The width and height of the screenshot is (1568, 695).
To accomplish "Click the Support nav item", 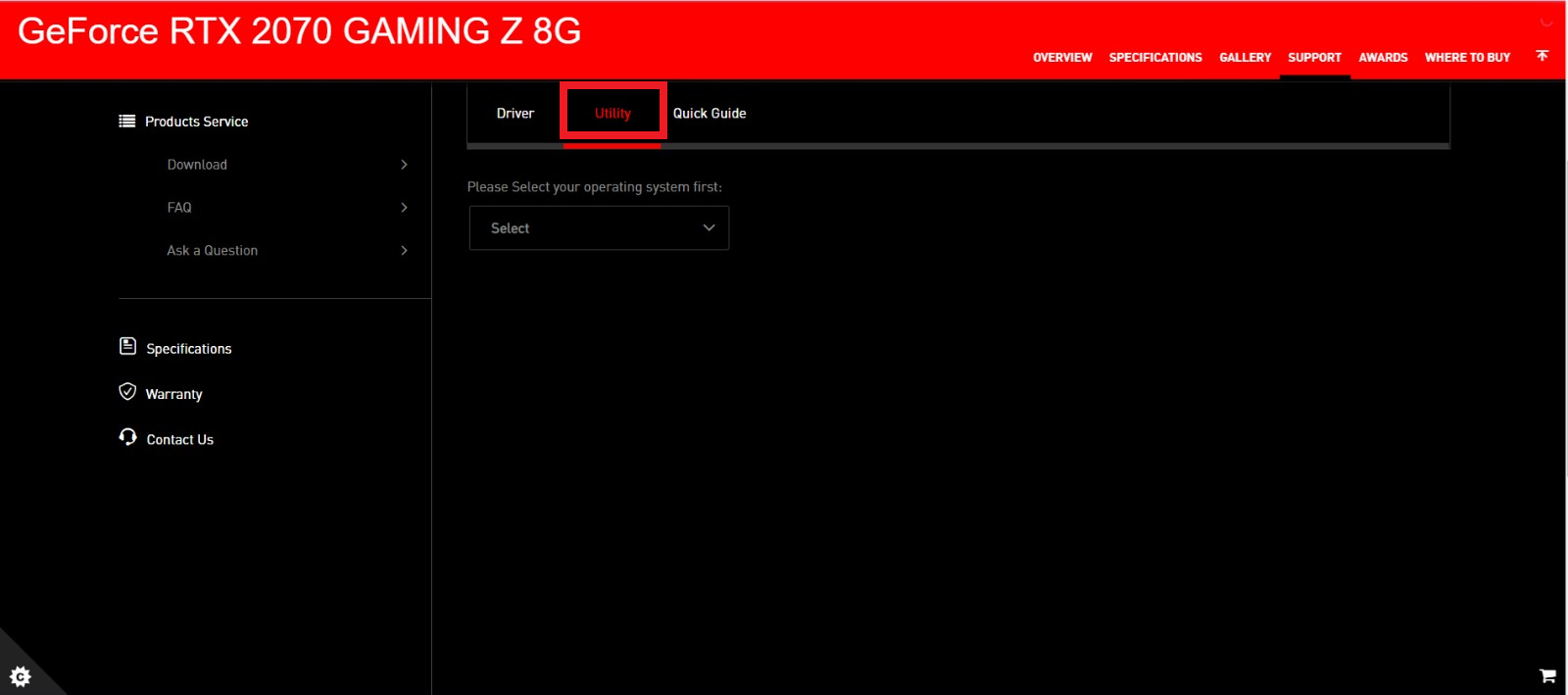I will pos(1314,58).
